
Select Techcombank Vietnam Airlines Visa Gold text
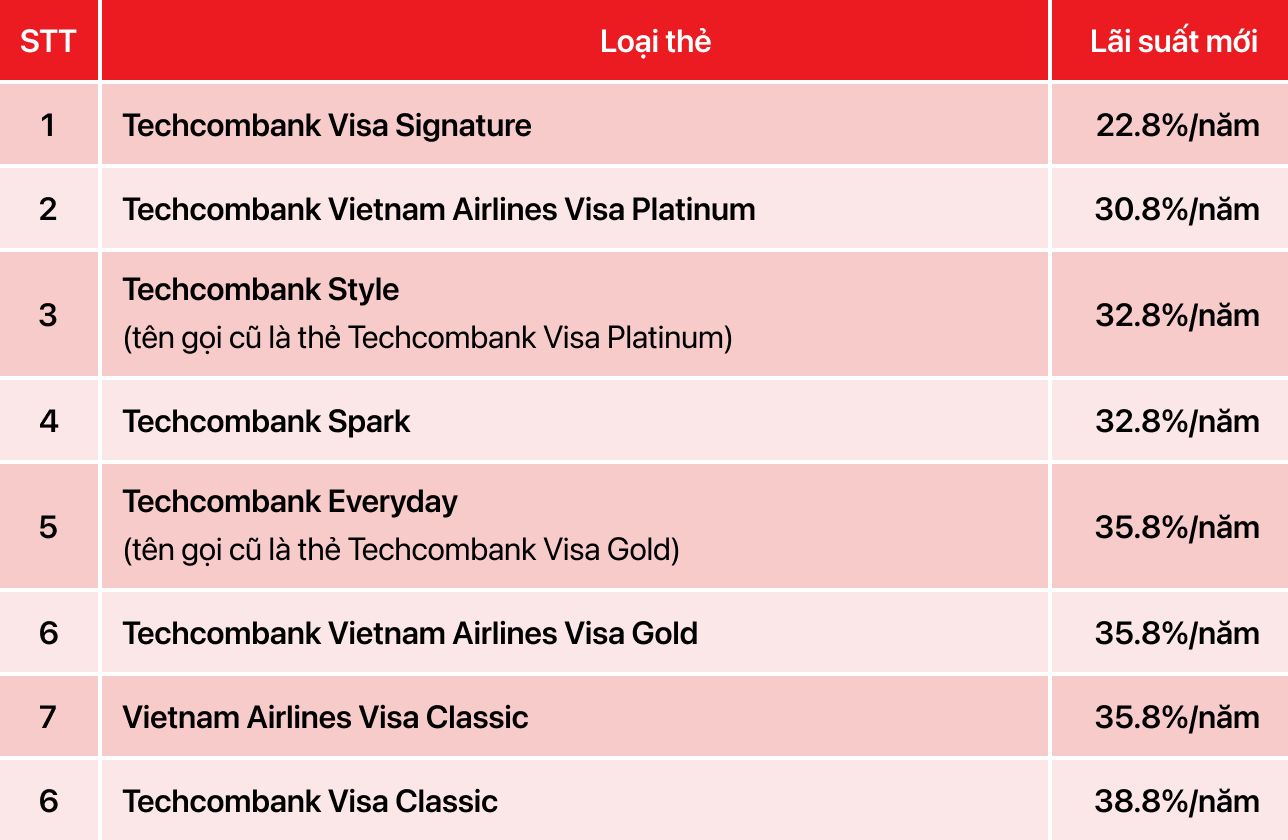pyautogui.click(x=410, y=634)
